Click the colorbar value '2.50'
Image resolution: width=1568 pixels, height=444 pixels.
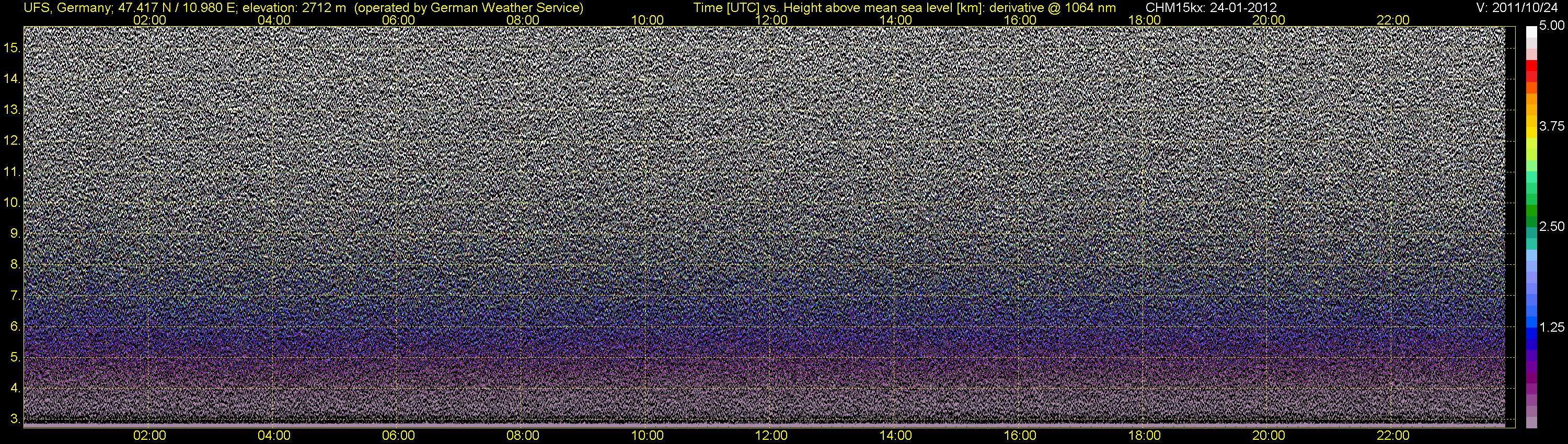click(x=1552, y=227)
